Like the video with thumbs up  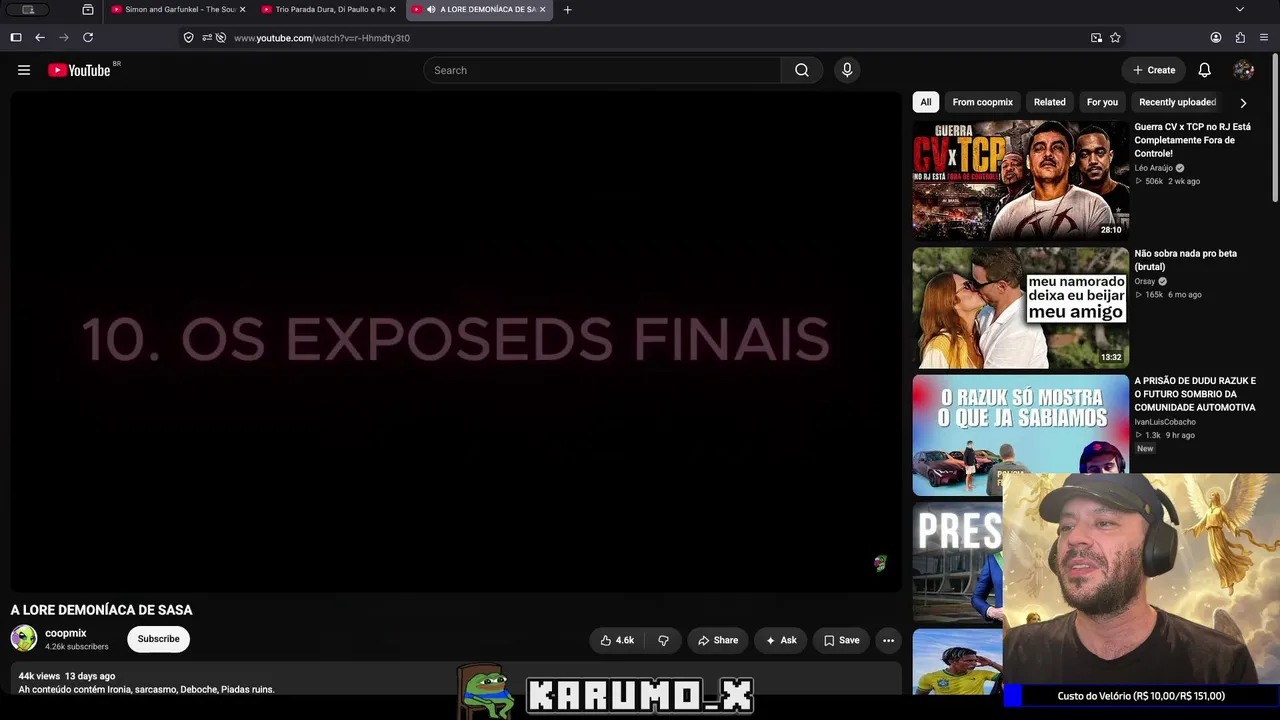(618, 640)
